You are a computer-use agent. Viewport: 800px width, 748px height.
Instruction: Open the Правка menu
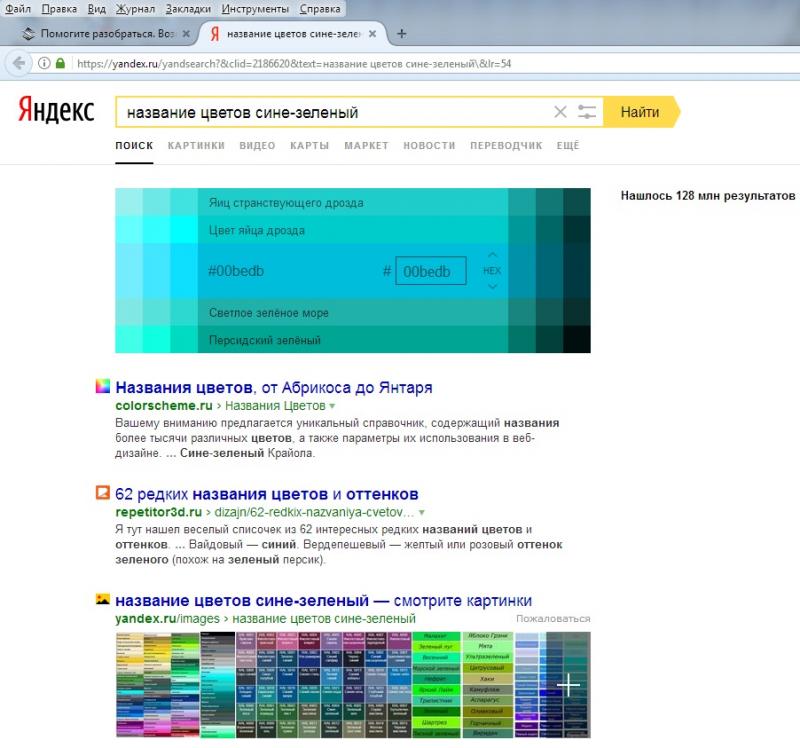coord(59,9)
